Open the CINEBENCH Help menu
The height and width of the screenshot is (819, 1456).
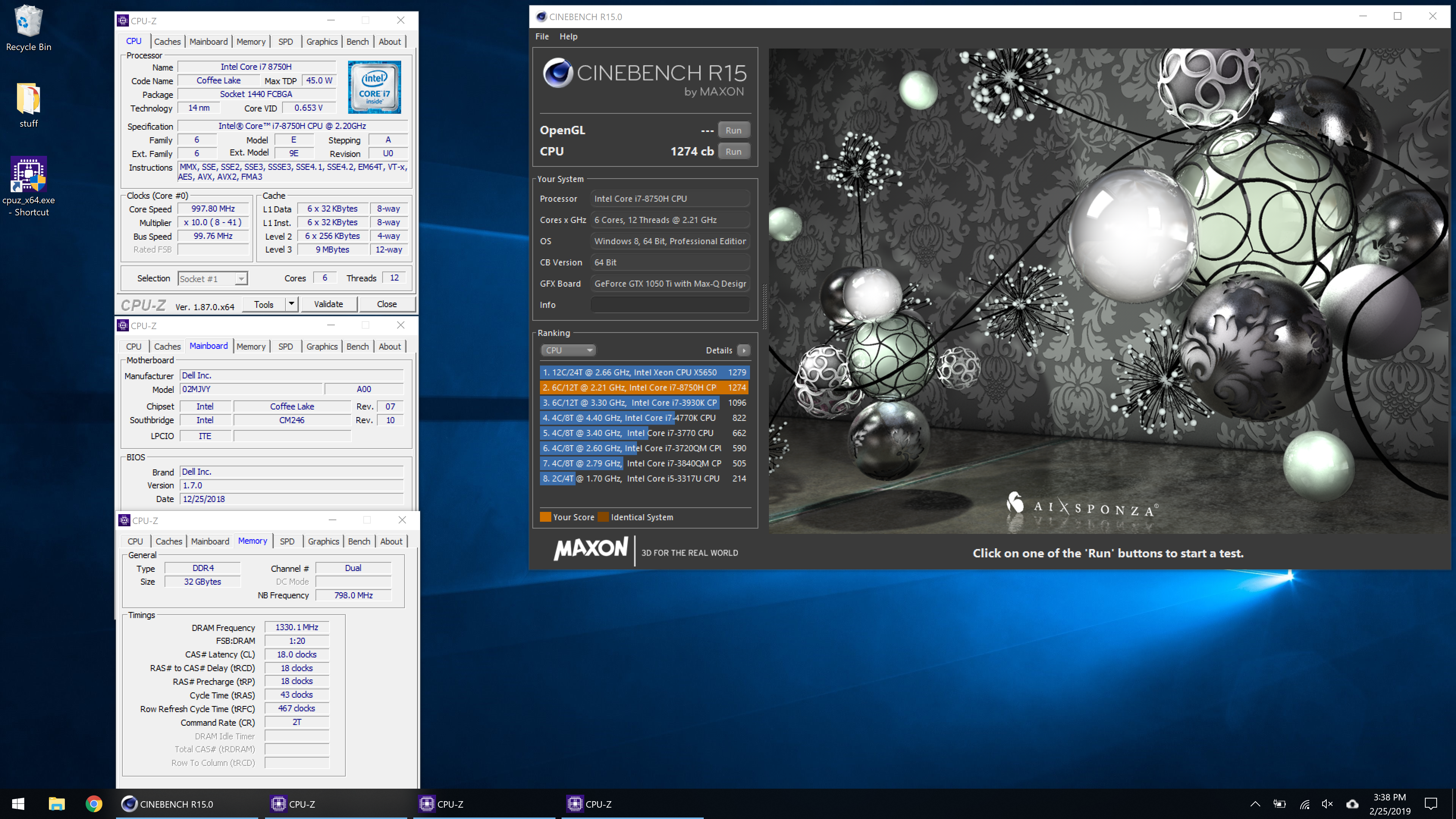click(x=568, y=36)
